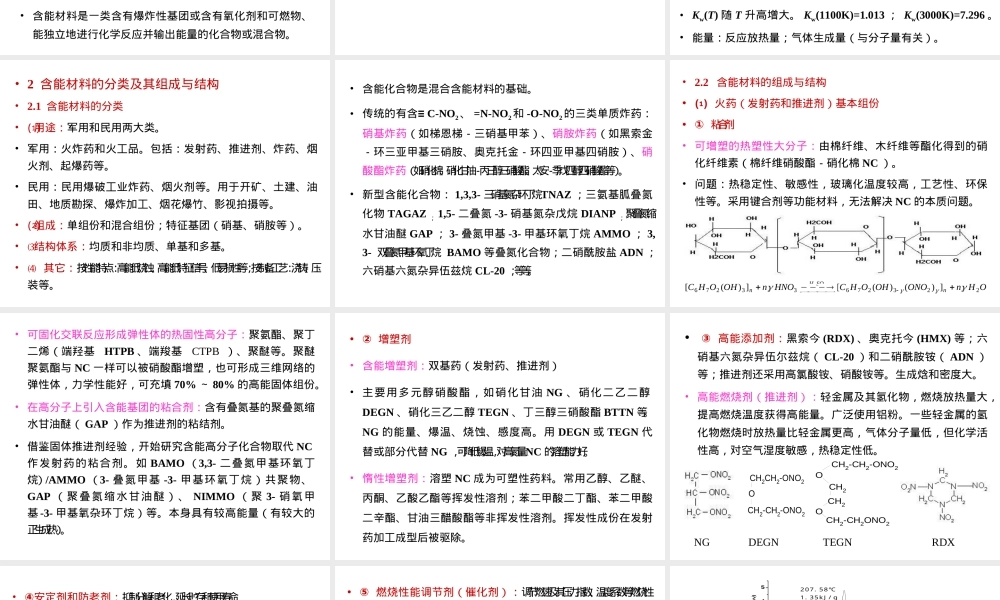Select the slide titled 含能材料的分类及其组成与结构
This screenshot has height=600, width=1000.
point(165,184)
